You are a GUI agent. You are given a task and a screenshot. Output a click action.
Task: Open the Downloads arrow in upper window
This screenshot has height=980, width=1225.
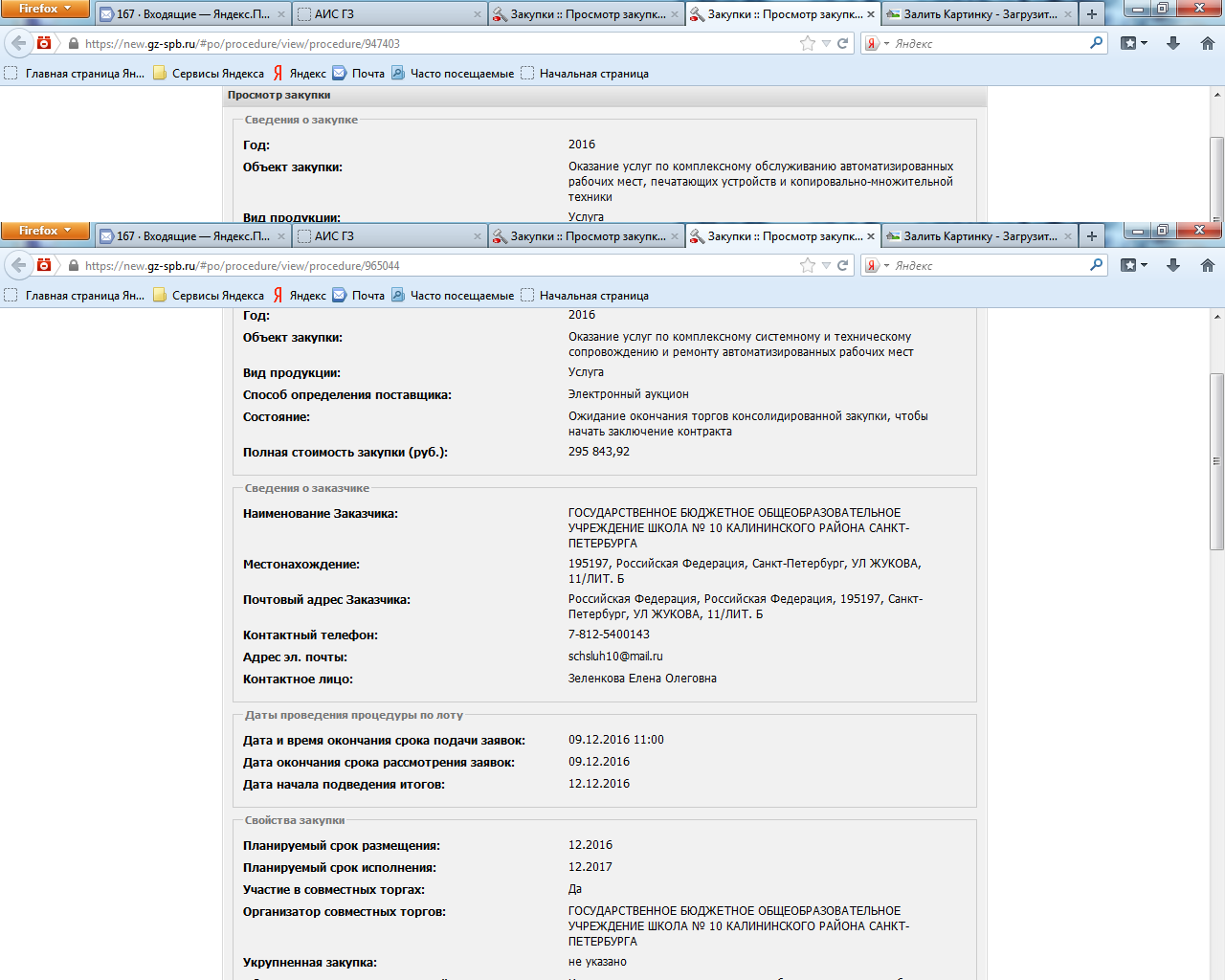click(1173, 43)
